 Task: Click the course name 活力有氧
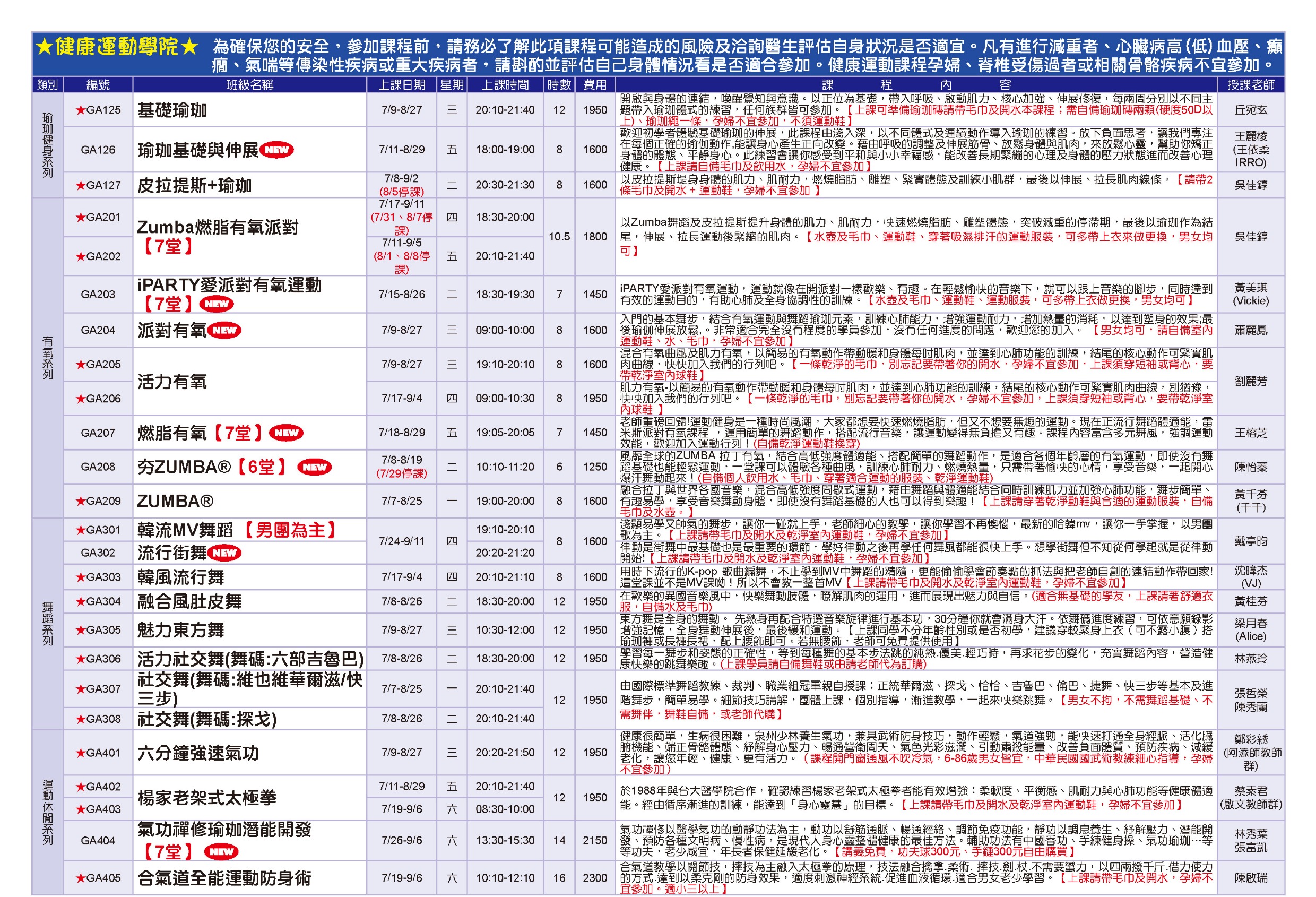(x=172, y=382)
